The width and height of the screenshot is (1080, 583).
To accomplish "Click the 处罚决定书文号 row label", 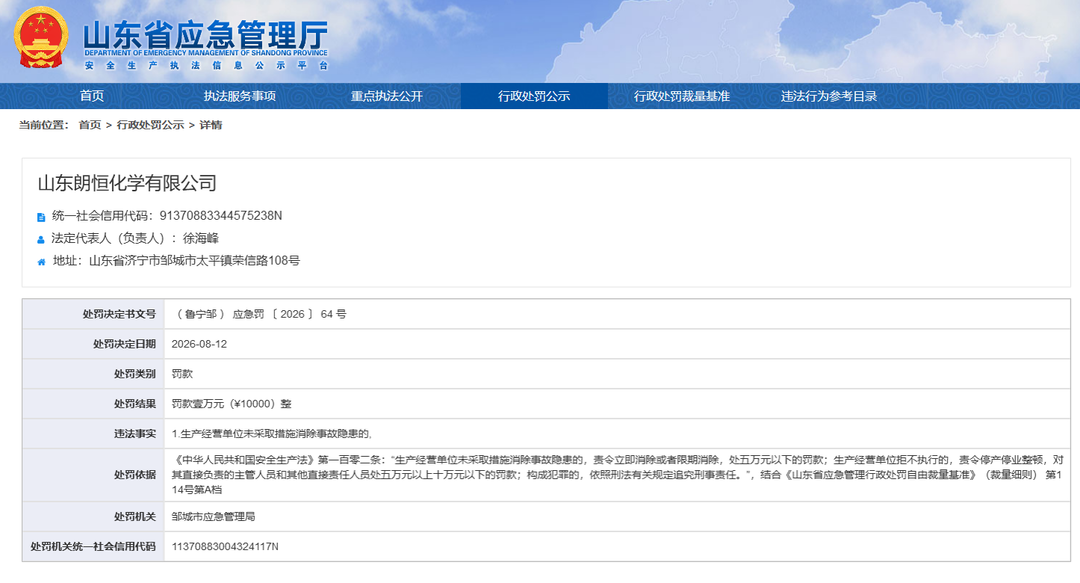I will point(119,314).
